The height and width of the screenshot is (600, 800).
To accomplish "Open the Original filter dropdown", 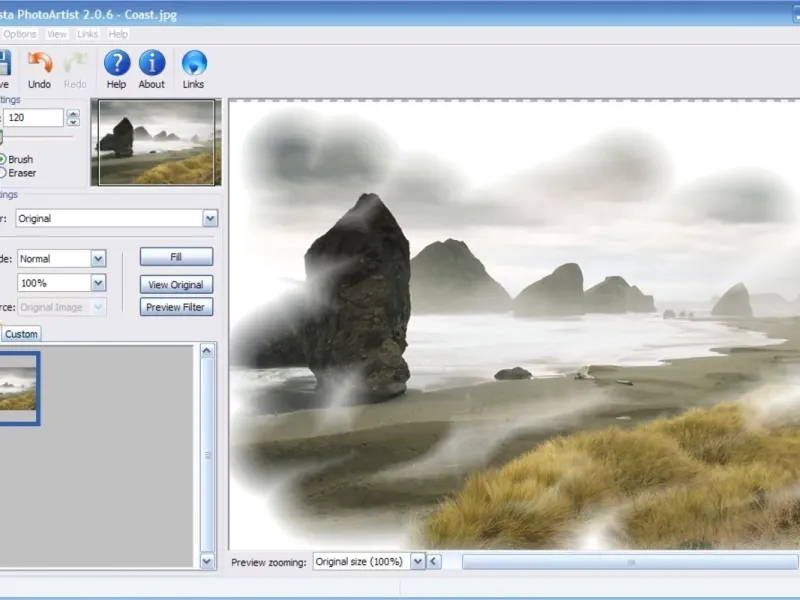I will click(209, 218).
